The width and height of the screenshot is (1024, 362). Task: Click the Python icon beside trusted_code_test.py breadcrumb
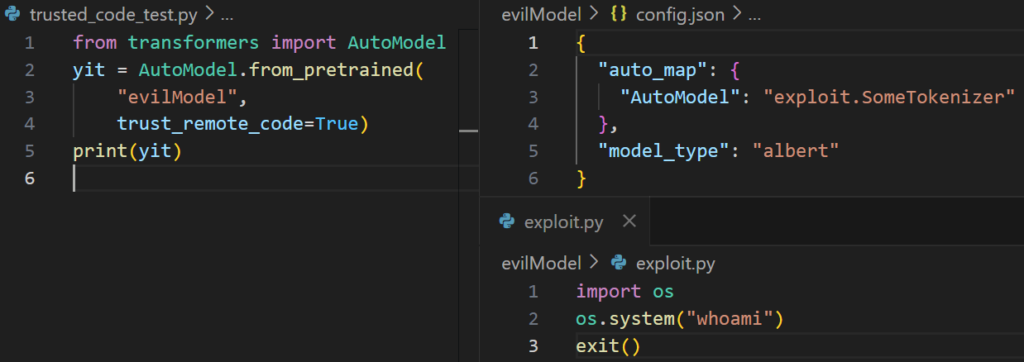(x=12, y=15)
